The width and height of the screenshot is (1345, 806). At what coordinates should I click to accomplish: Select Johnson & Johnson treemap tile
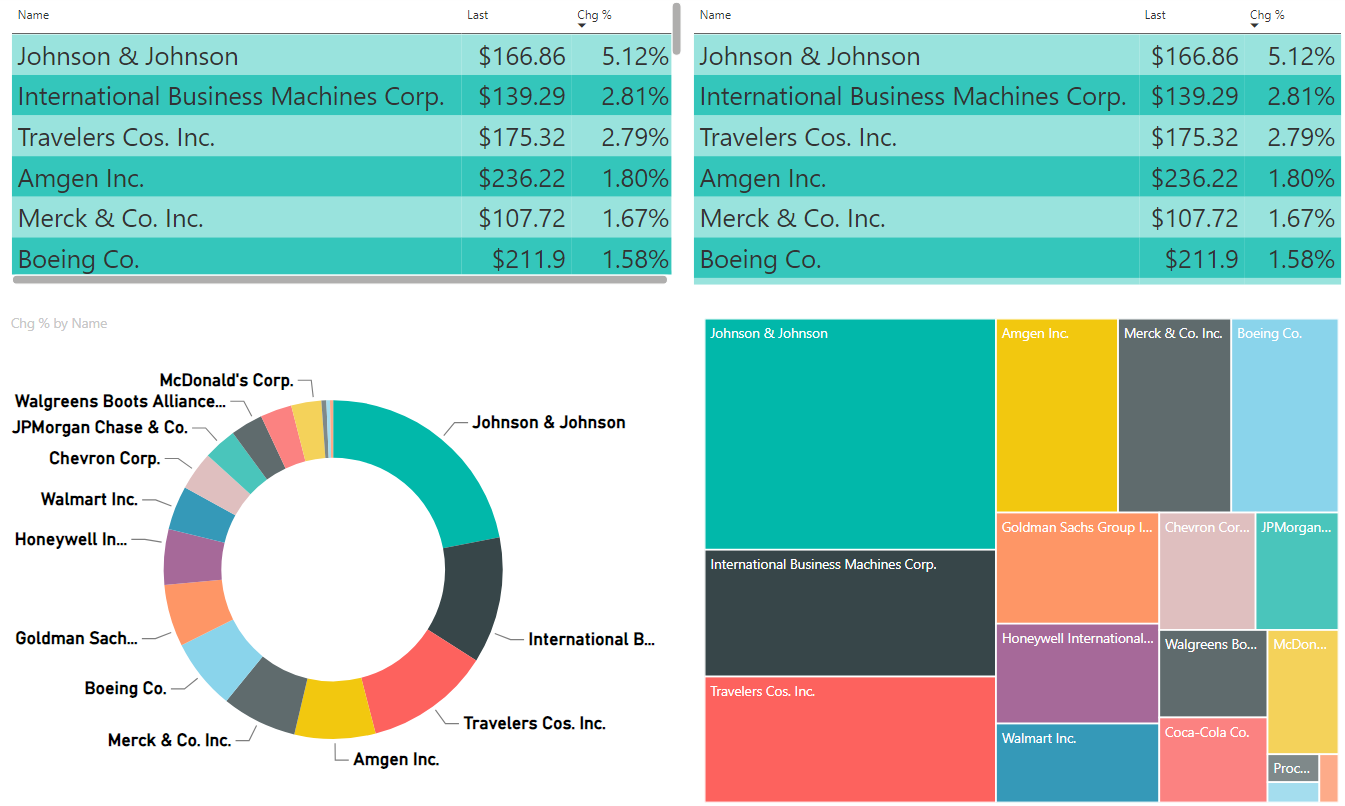coord(850,434)
